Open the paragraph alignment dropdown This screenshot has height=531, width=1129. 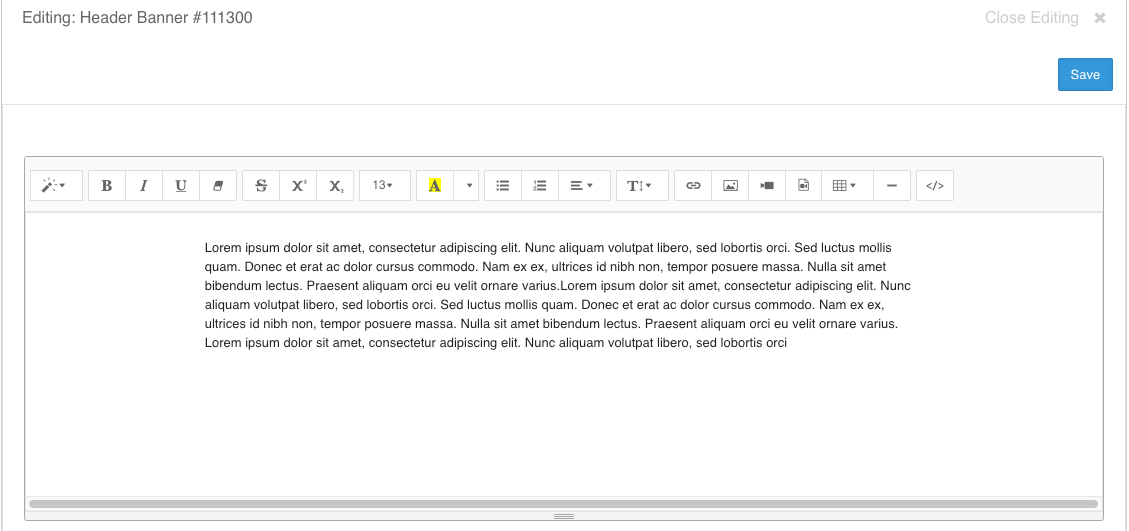pos(585,186)
